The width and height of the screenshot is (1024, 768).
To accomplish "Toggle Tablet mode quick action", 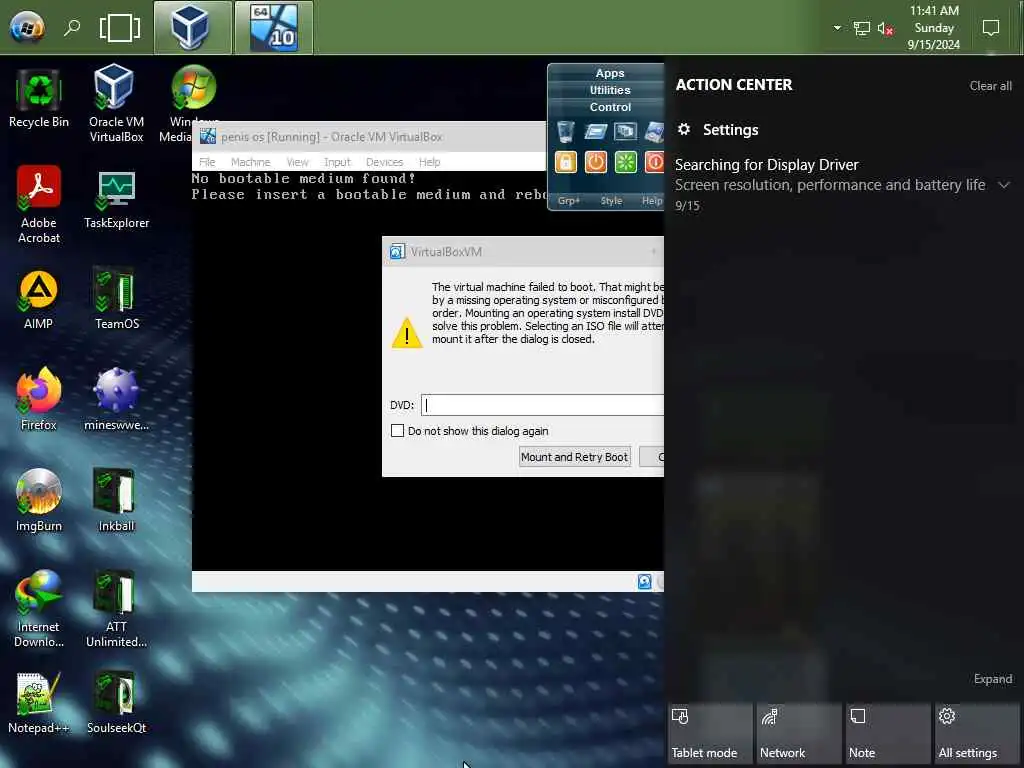I will [x=710, y=734].
